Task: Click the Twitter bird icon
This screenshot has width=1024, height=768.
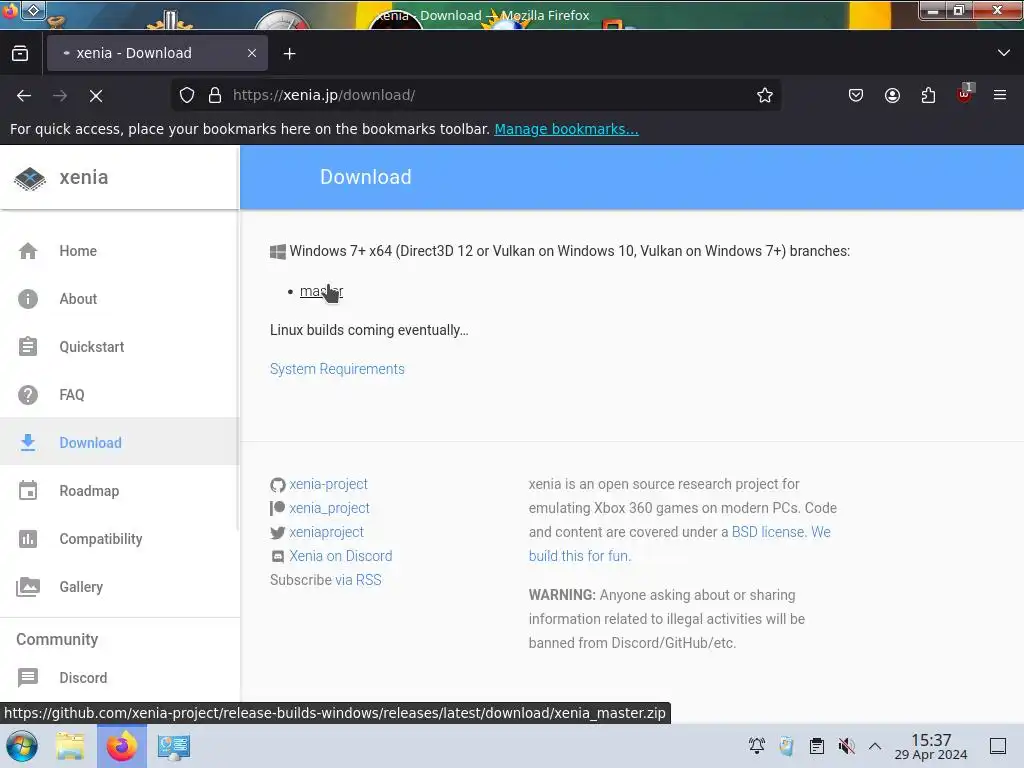Action: (278, 533)
